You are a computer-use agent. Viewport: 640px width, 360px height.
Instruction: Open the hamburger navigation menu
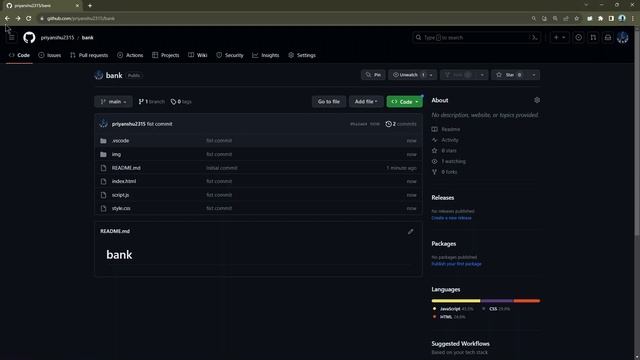coord(12,38)
